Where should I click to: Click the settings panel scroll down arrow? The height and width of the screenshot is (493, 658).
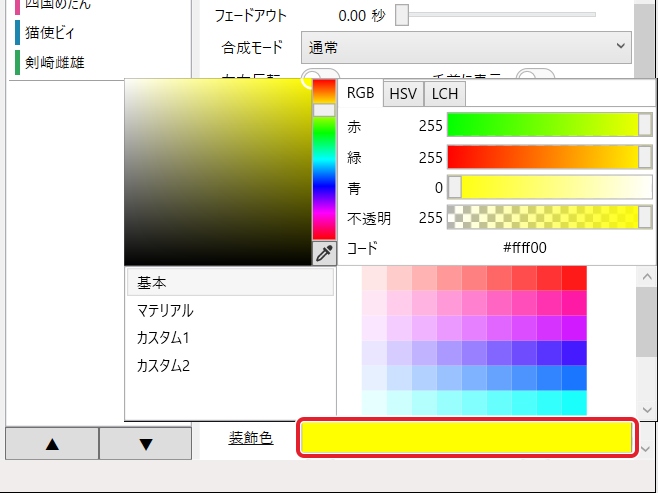(x=645, y=449)
